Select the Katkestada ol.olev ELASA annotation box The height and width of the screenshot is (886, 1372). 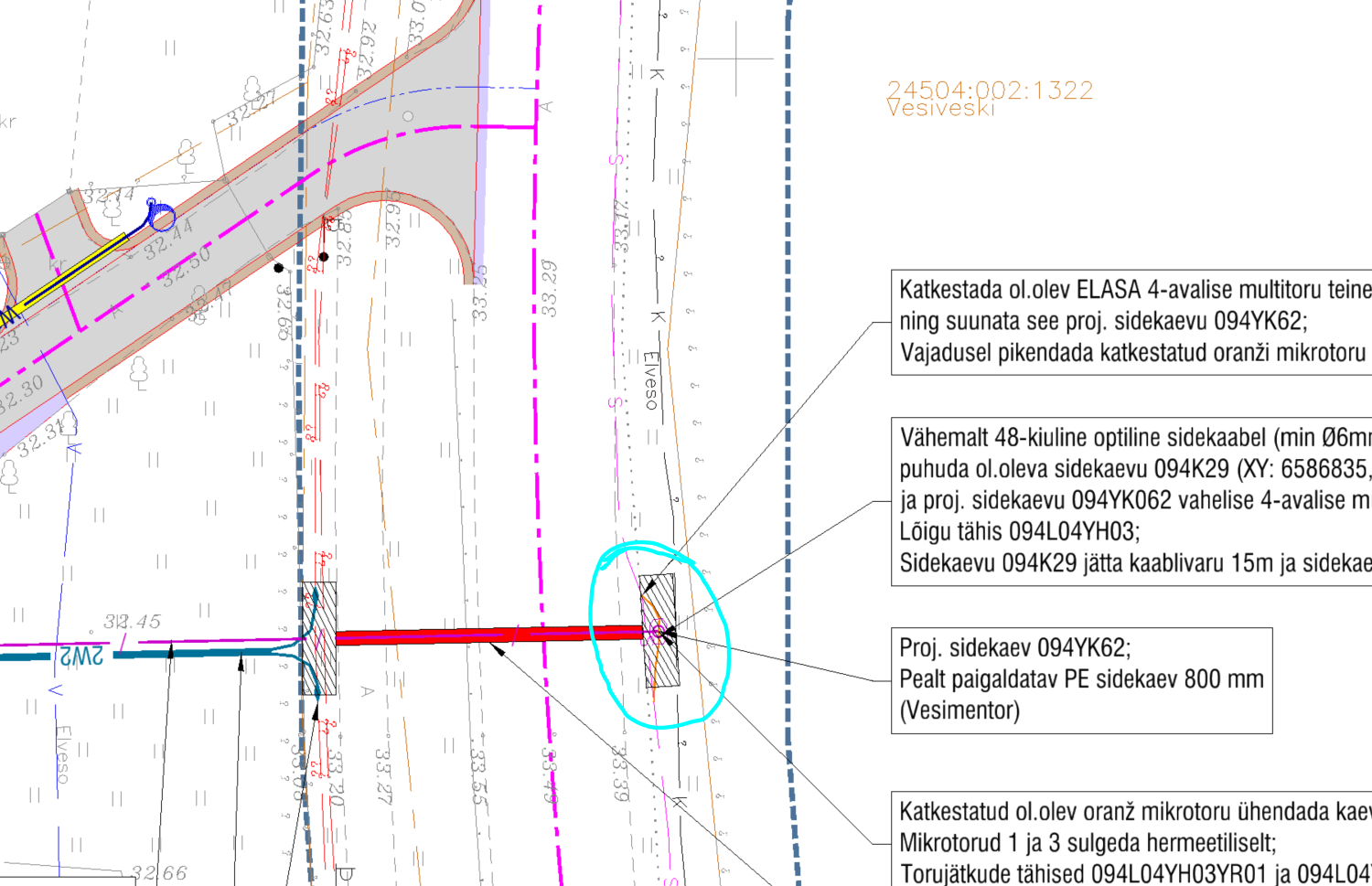pos(1132,321)
